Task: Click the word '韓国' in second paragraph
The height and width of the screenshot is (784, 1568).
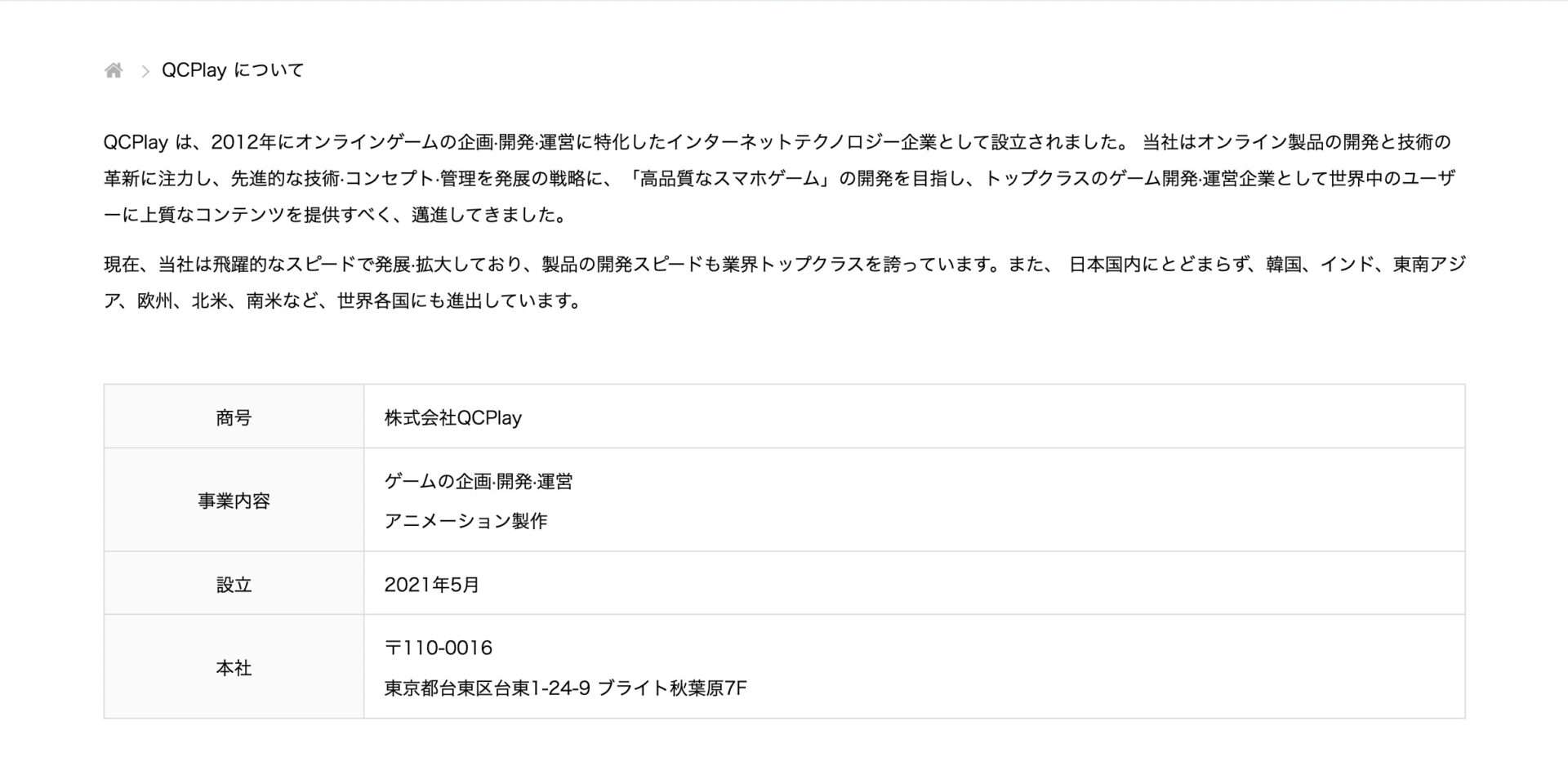Action: (x=1284, y=264)
